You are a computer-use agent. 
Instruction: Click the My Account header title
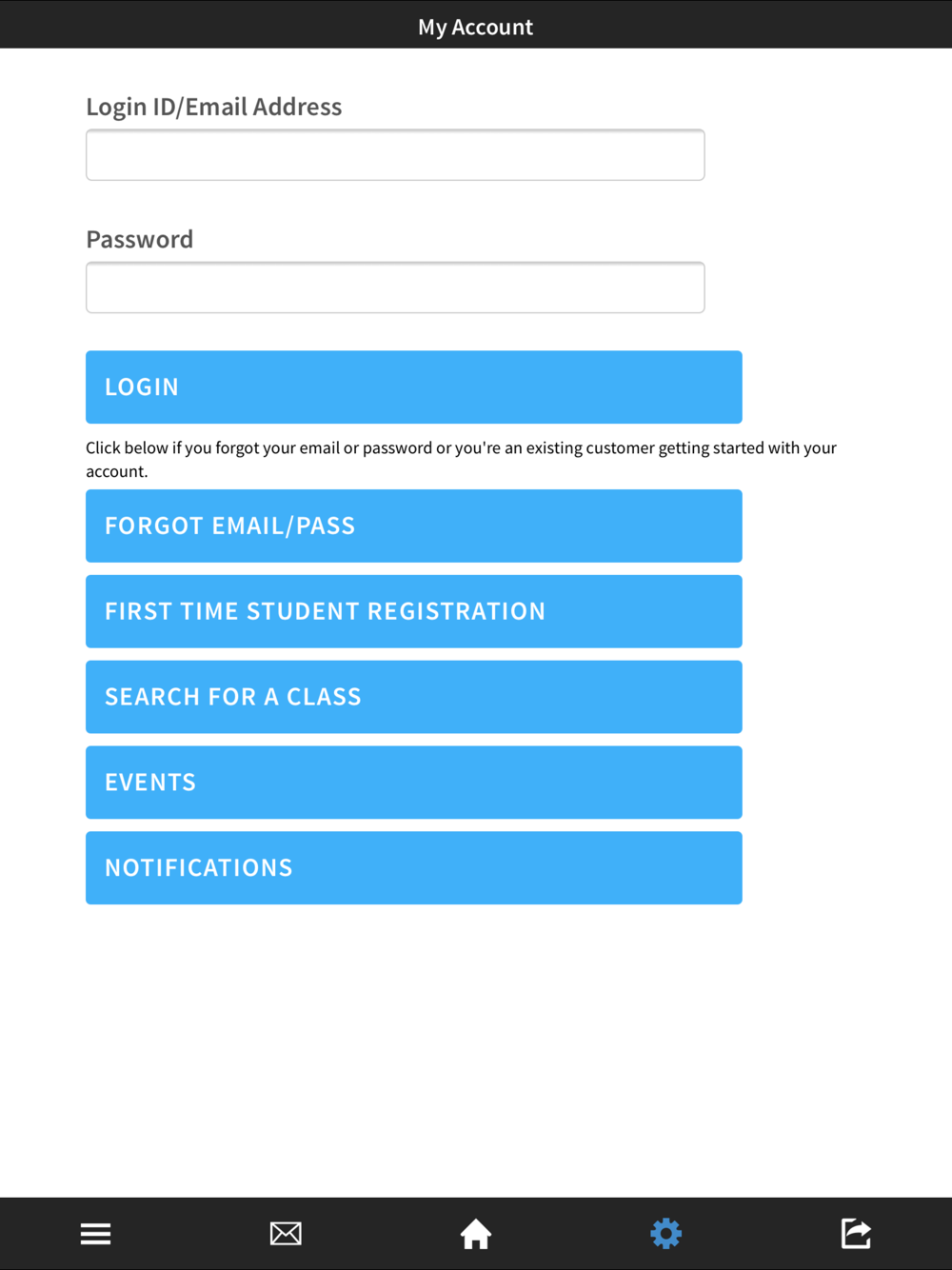click(476, 27)
